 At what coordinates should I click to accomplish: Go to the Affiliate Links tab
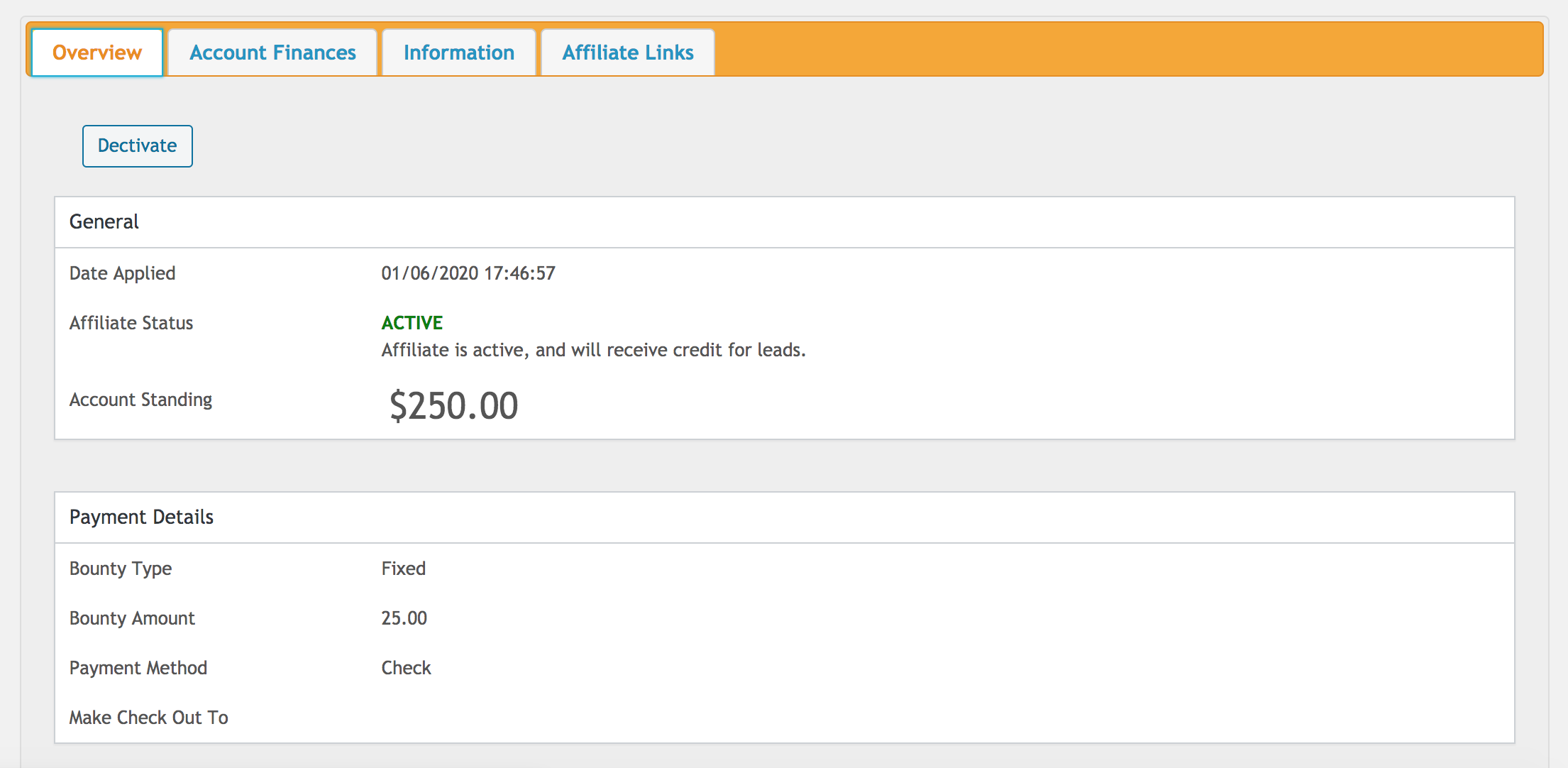(627, 53)
